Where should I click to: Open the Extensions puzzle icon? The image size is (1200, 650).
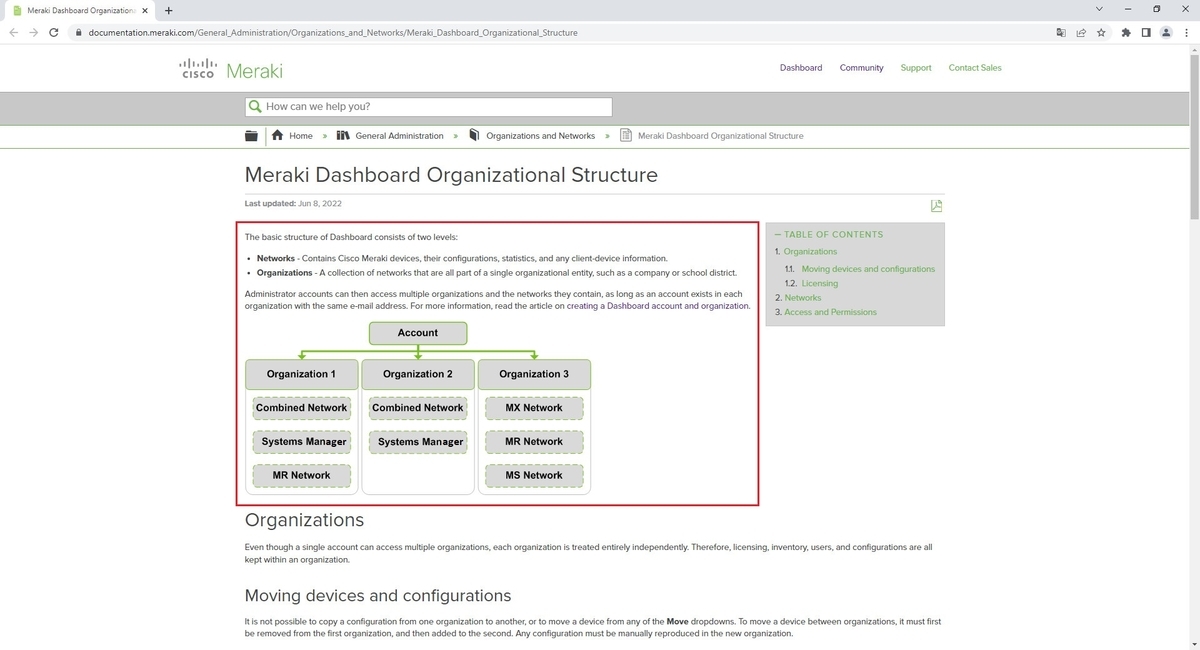coord(1125,32)
